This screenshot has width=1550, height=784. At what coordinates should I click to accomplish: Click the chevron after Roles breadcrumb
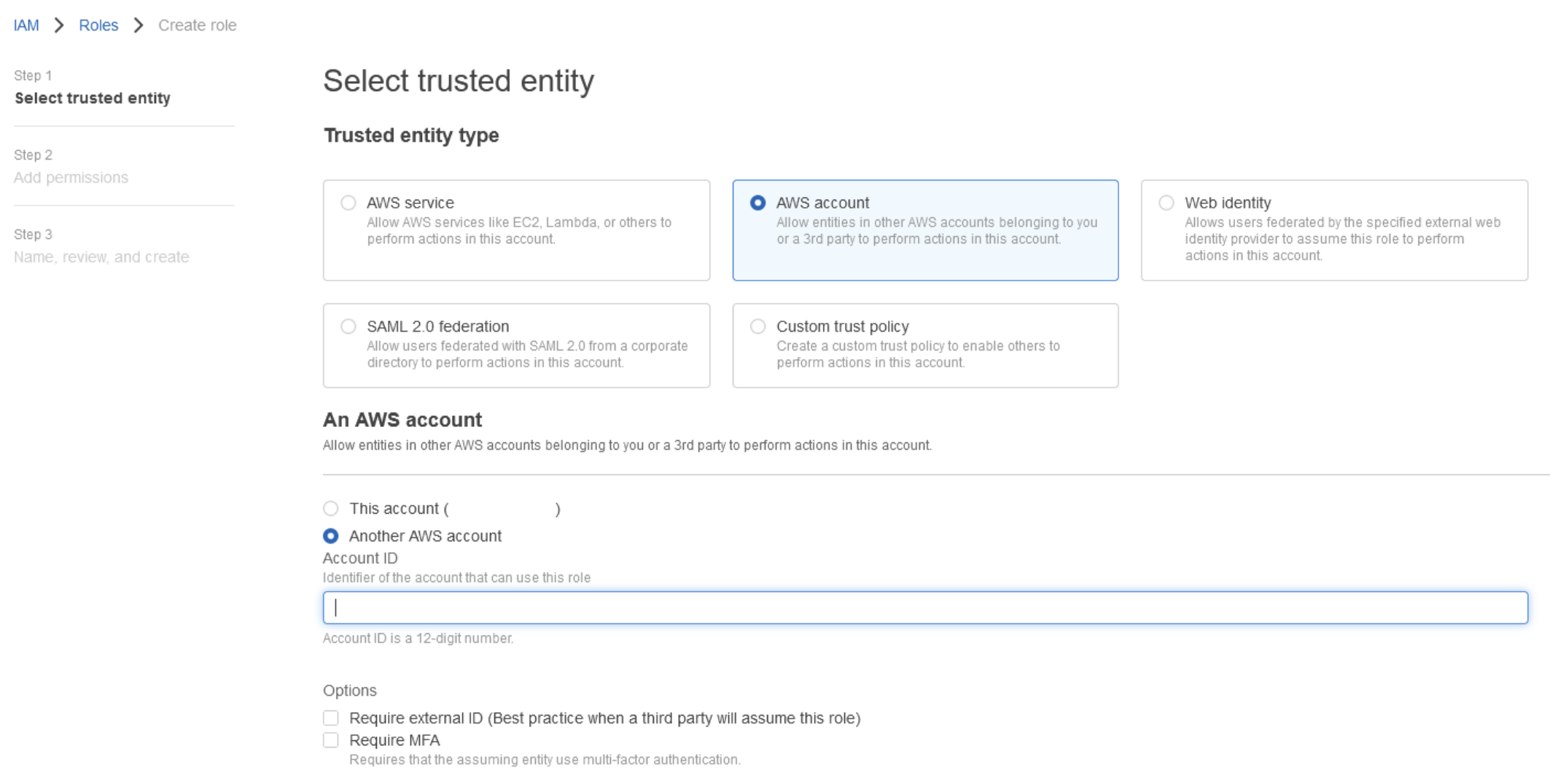pos(139,26)
